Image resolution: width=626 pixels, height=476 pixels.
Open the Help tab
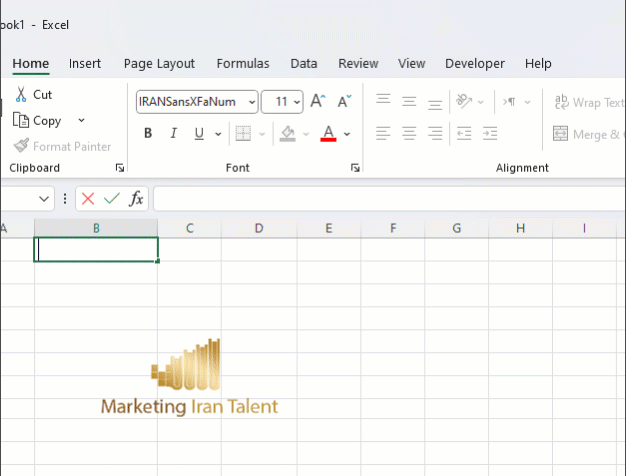(x=538, y=64)
